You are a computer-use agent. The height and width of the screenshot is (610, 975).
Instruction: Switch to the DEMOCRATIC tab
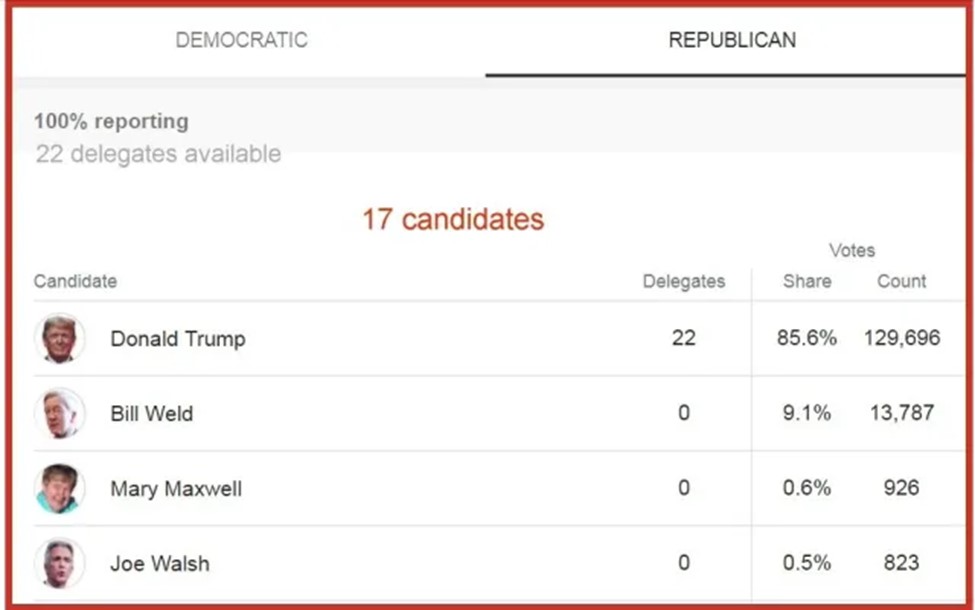[x=242, y=40]
